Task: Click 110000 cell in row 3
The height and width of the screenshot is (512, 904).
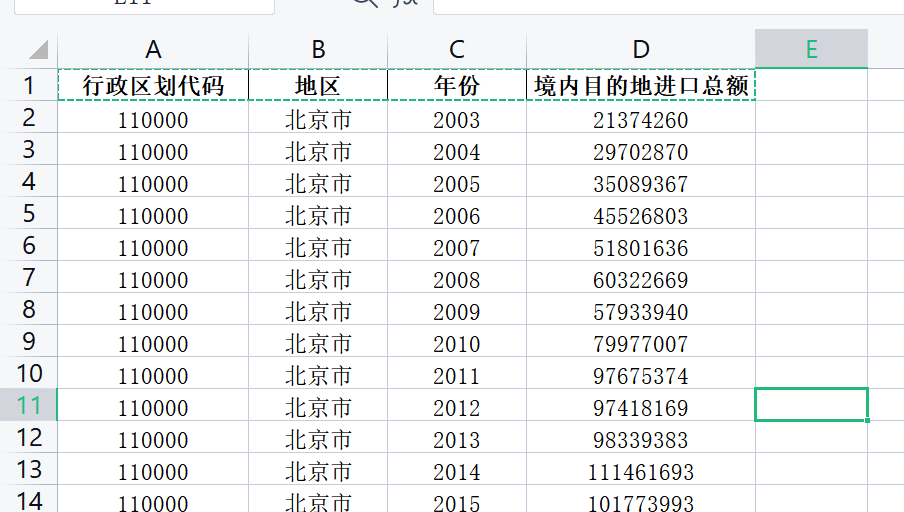Action: [153, 149]
